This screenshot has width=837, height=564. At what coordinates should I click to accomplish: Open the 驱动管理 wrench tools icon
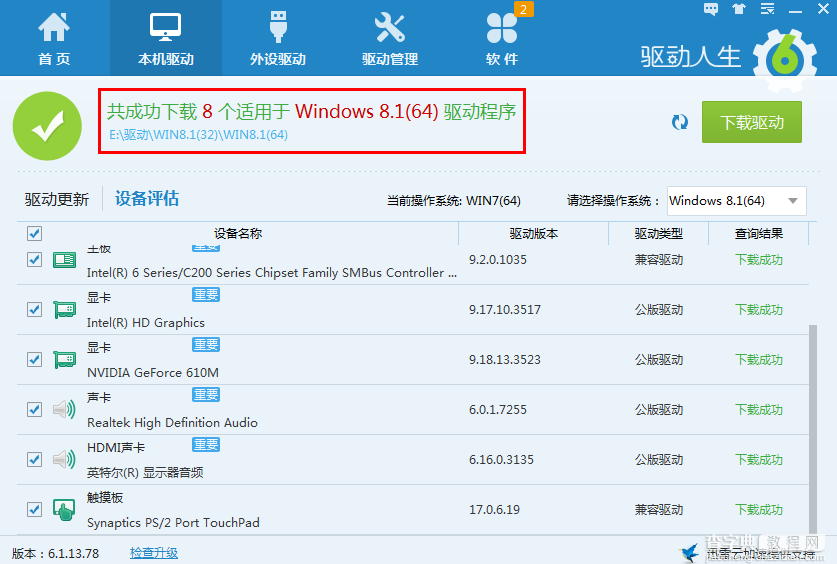[390, 28]
